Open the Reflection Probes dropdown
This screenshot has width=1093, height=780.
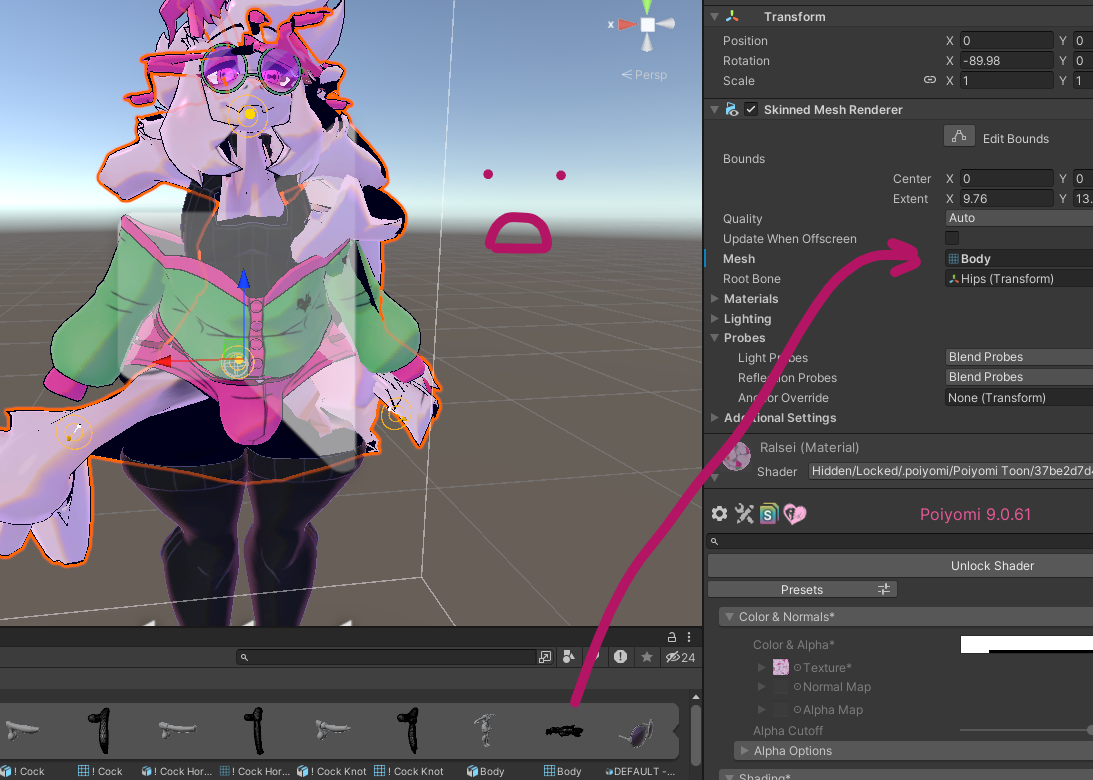1019,377
